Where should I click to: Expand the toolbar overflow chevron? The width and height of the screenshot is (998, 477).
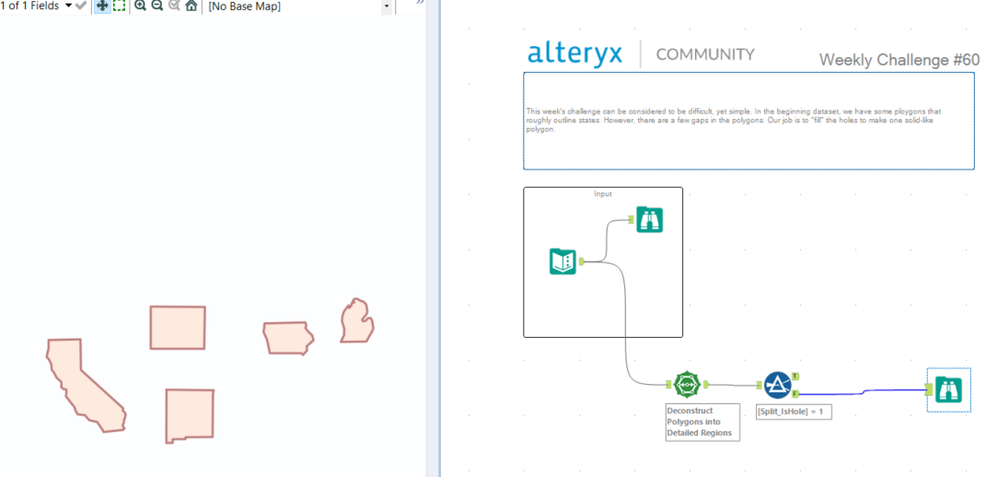420,3
